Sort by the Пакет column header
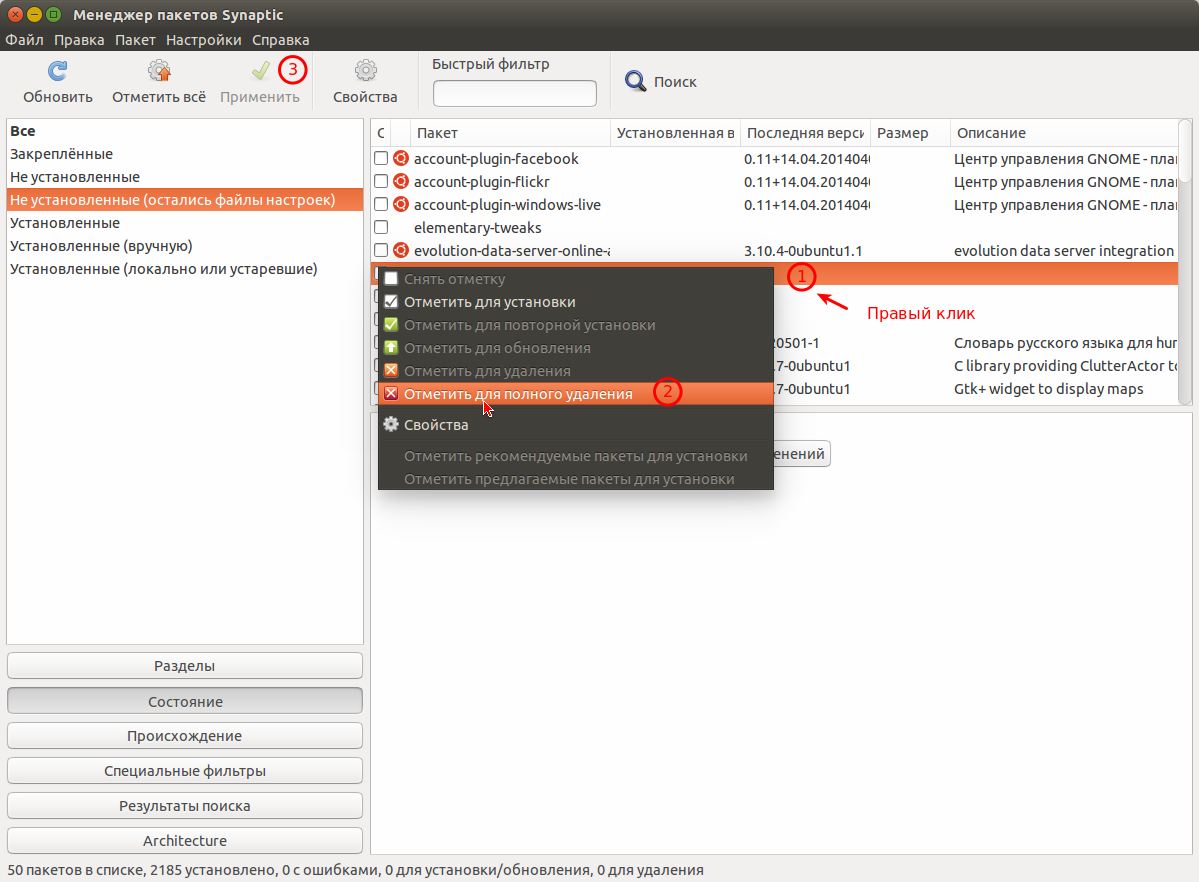 click(x=510, y=133)
